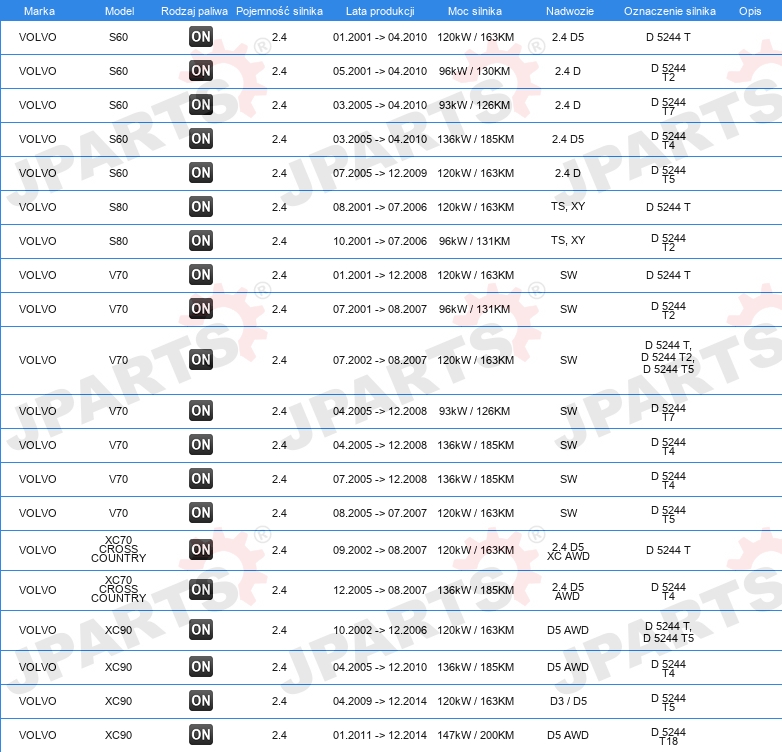Click the Moc silnika column header
782x752 pixels.
coord(475,11)
